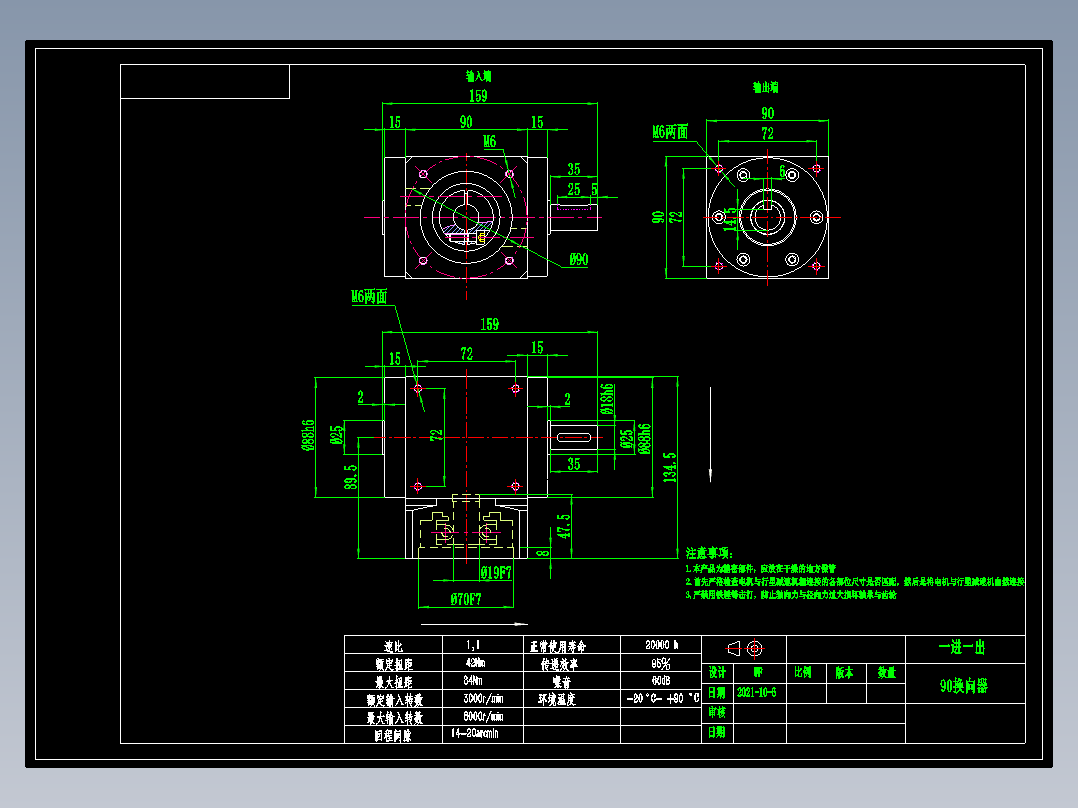Click the center crosshair of the input shaft
The width and height of the screenshot is (1078, 808).
pyautogui.click(x=466, y=217)
